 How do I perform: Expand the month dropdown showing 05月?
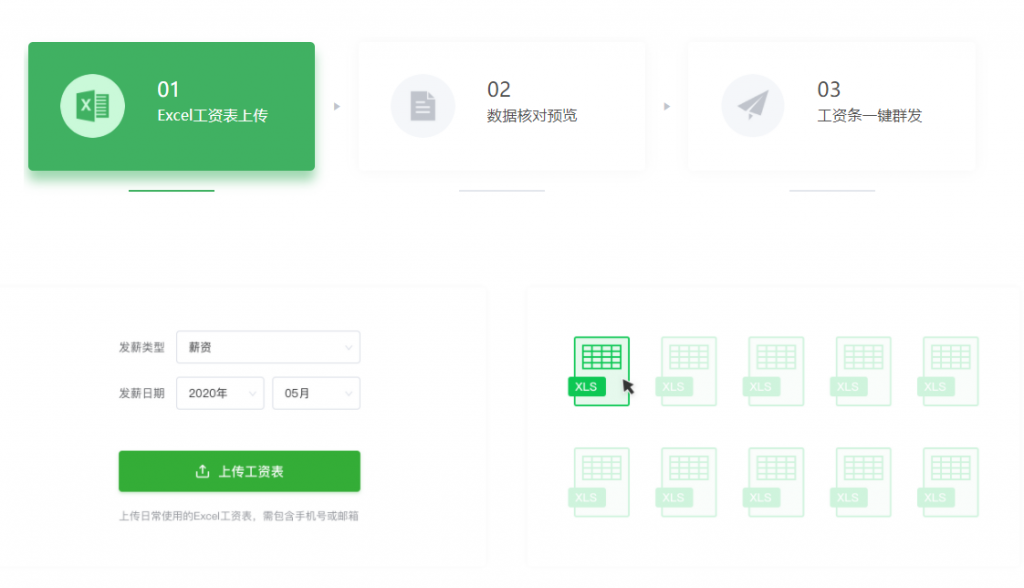(x=316, y=393)
